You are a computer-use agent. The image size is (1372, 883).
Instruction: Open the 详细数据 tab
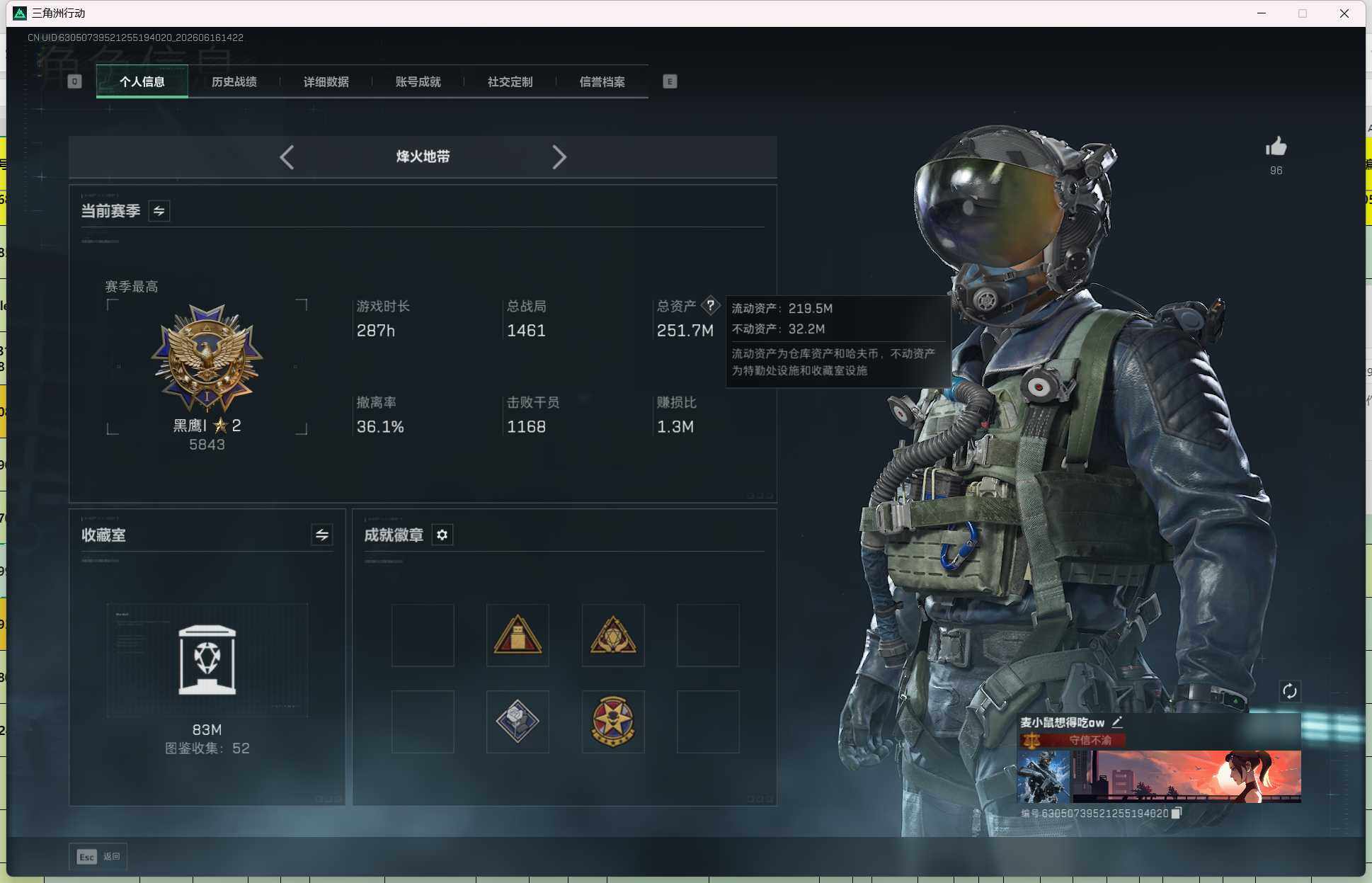coord(326,81)
